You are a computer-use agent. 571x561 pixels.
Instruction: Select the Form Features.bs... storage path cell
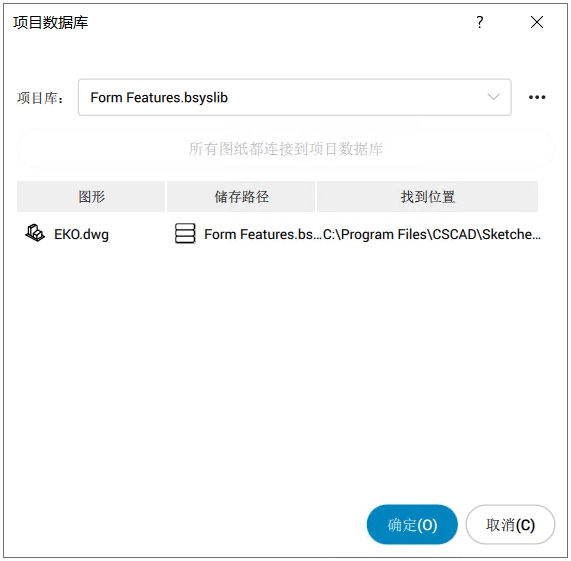[263, 234]
